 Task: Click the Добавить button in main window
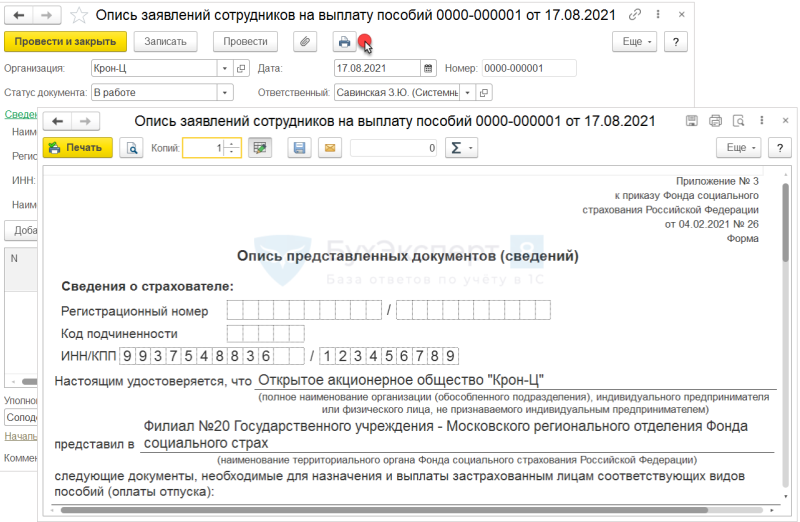point(21,231)
